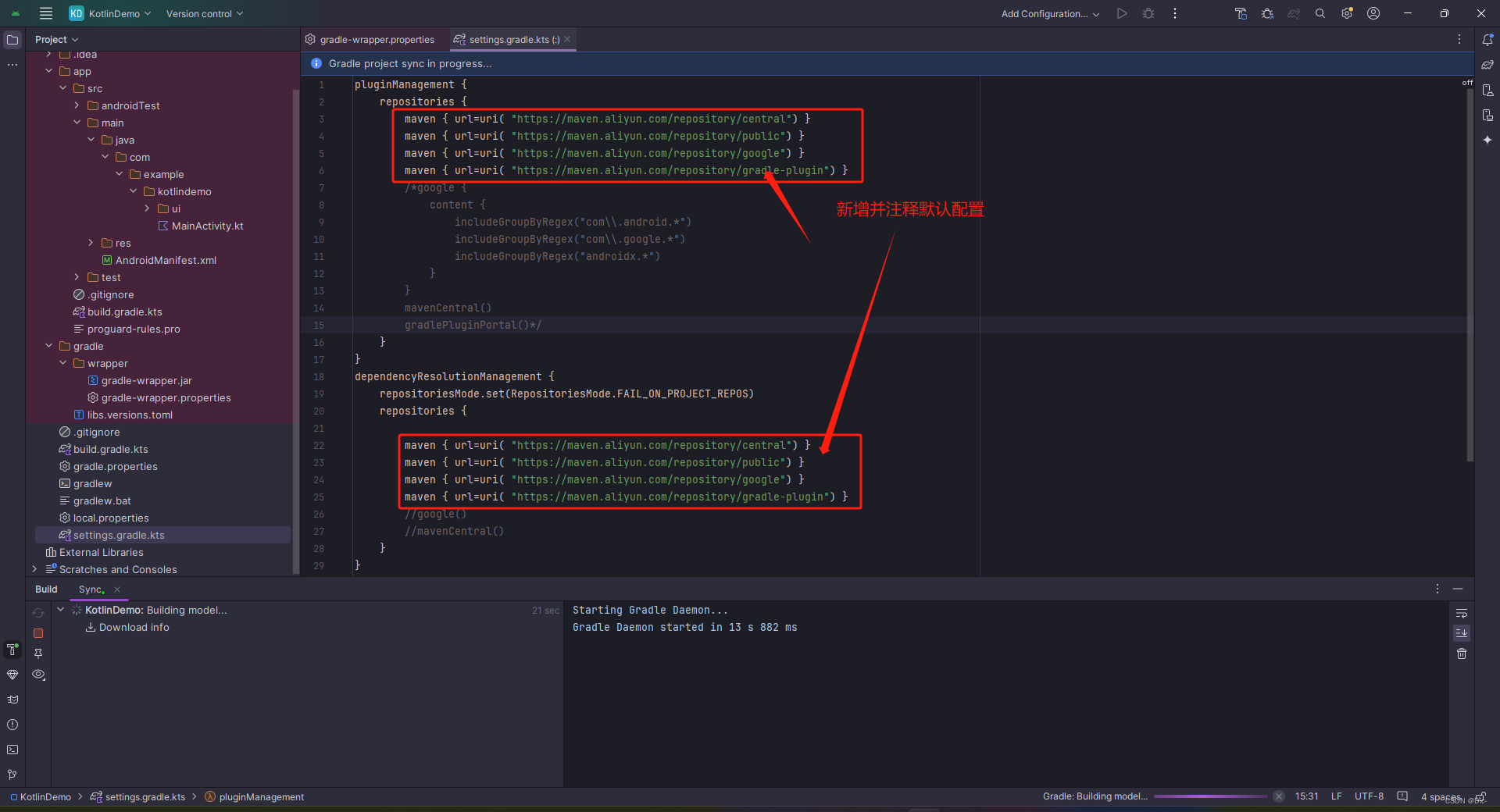Viewport: 1500px width, 812px height.
Task: Change UTF-8 file encoding in status bar
Action: (1369, 796)
